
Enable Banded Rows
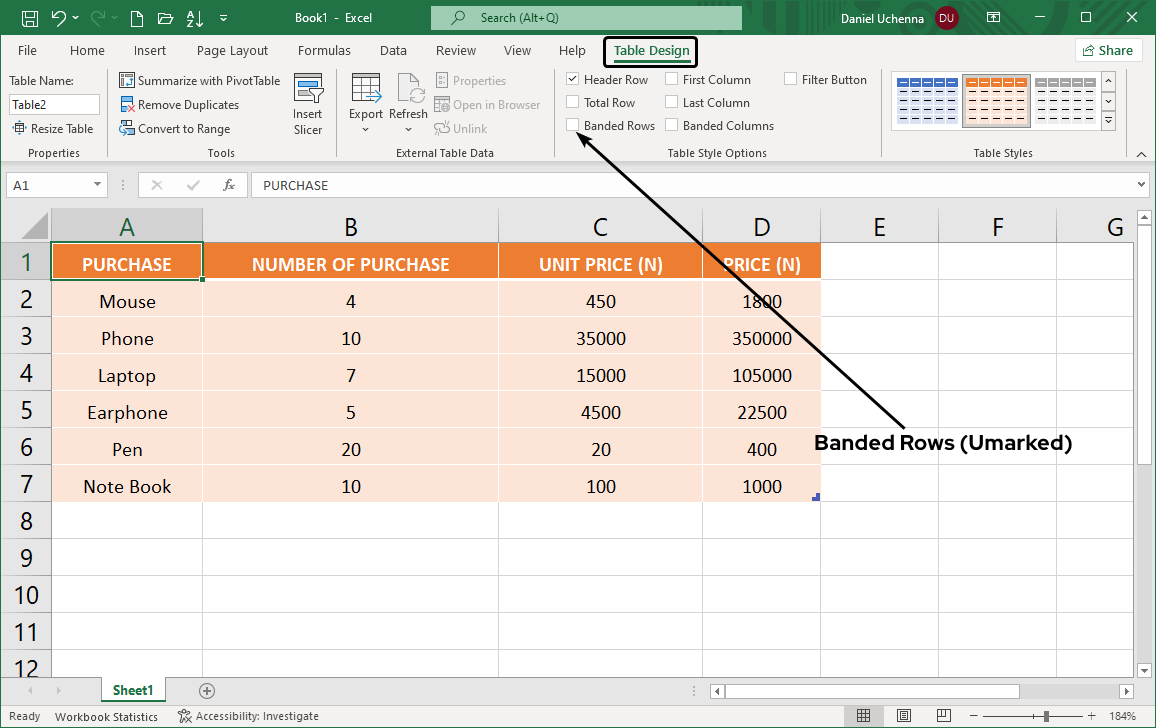573,125
